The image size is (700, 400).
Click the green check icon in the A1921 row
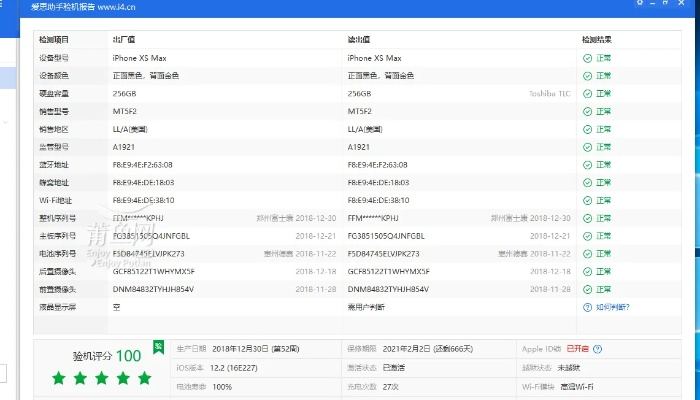coord(588,147)
